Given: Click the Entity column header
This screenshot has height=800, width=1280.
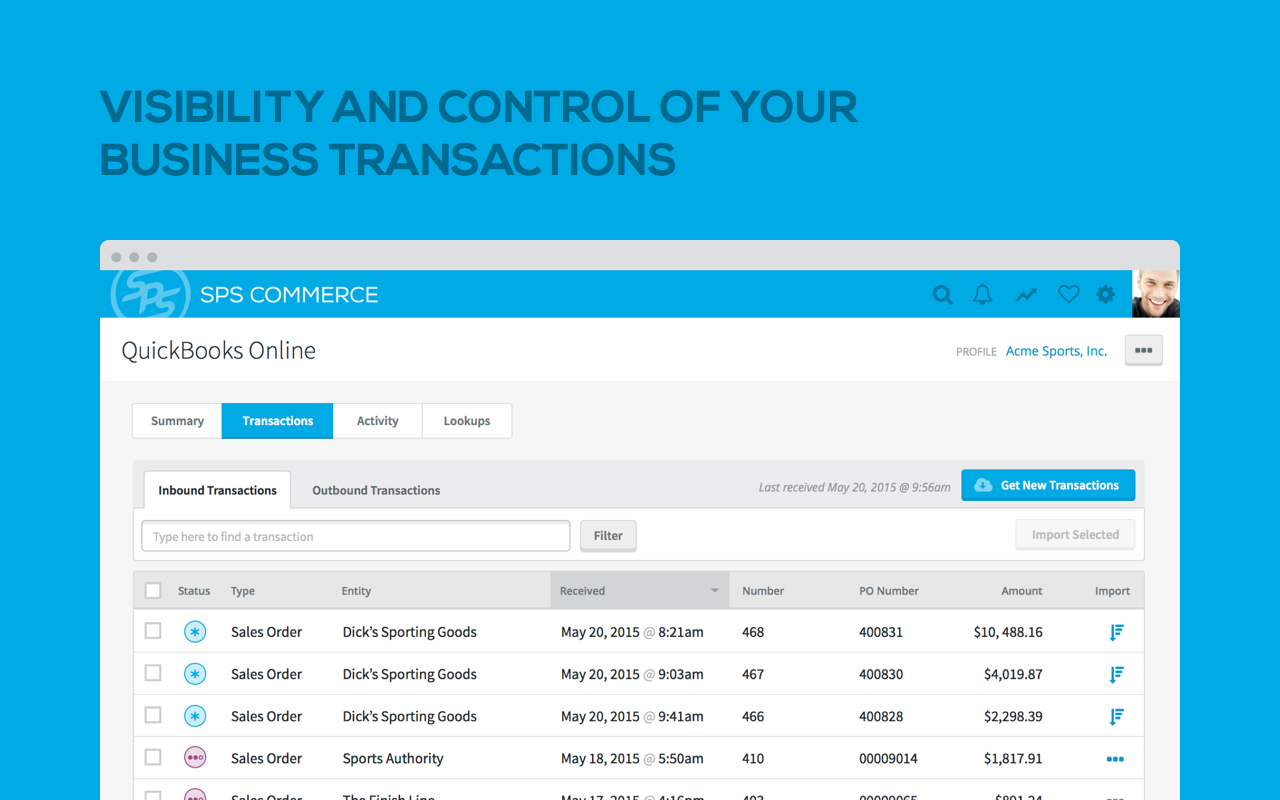Looking at the screenshot, I should (x=356, y=591).
